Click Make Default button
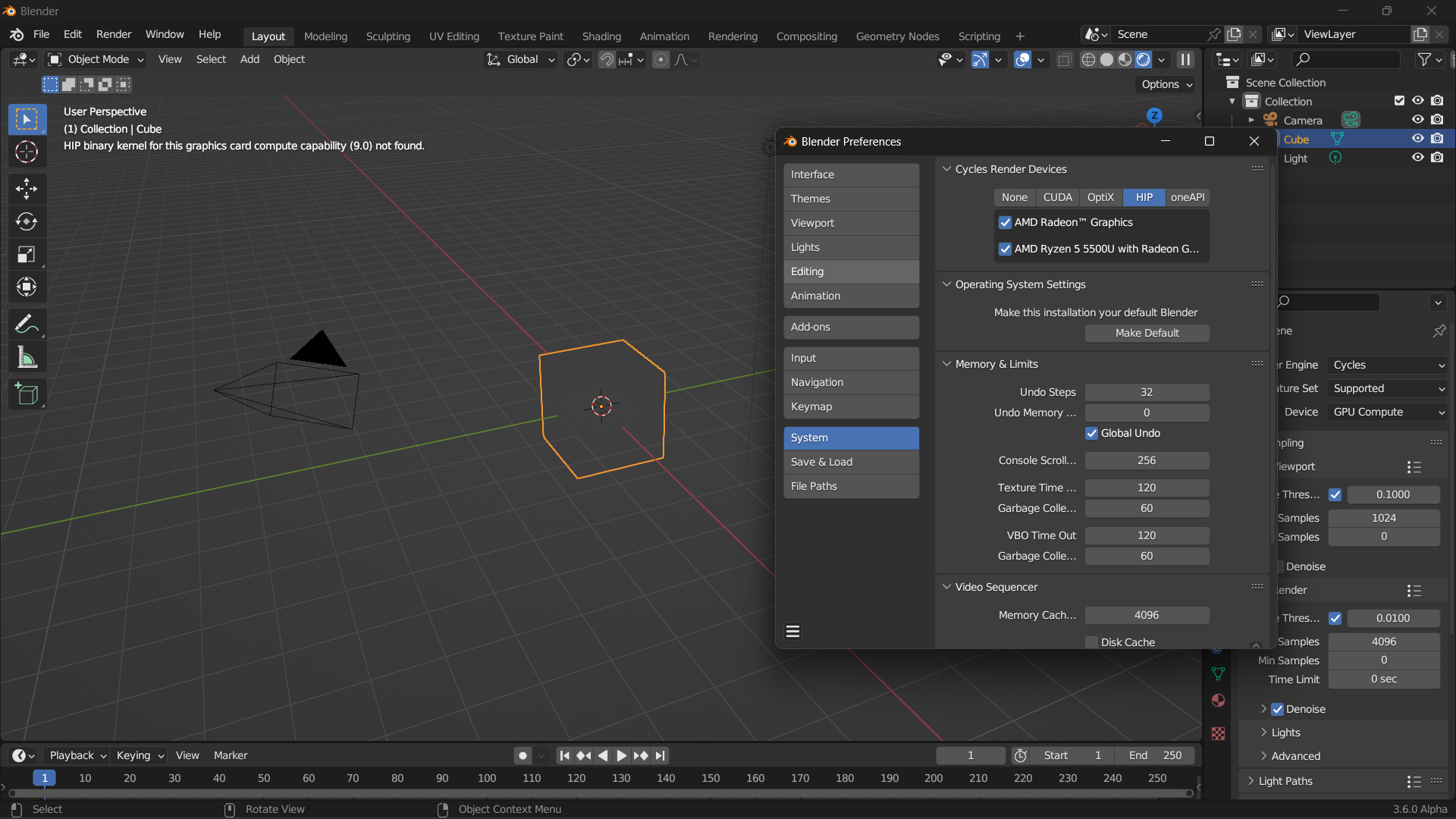The image size is (1456, 819). pos(1147,333)
